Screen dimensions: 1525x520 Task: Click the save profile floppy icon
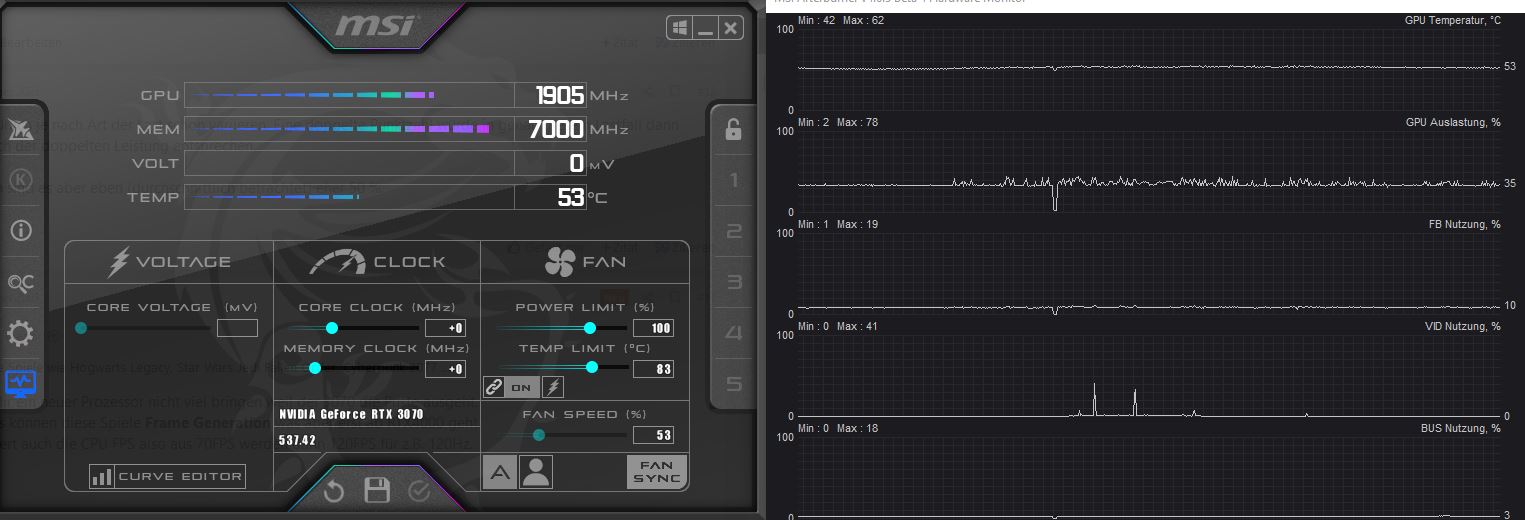click(377, 490)
